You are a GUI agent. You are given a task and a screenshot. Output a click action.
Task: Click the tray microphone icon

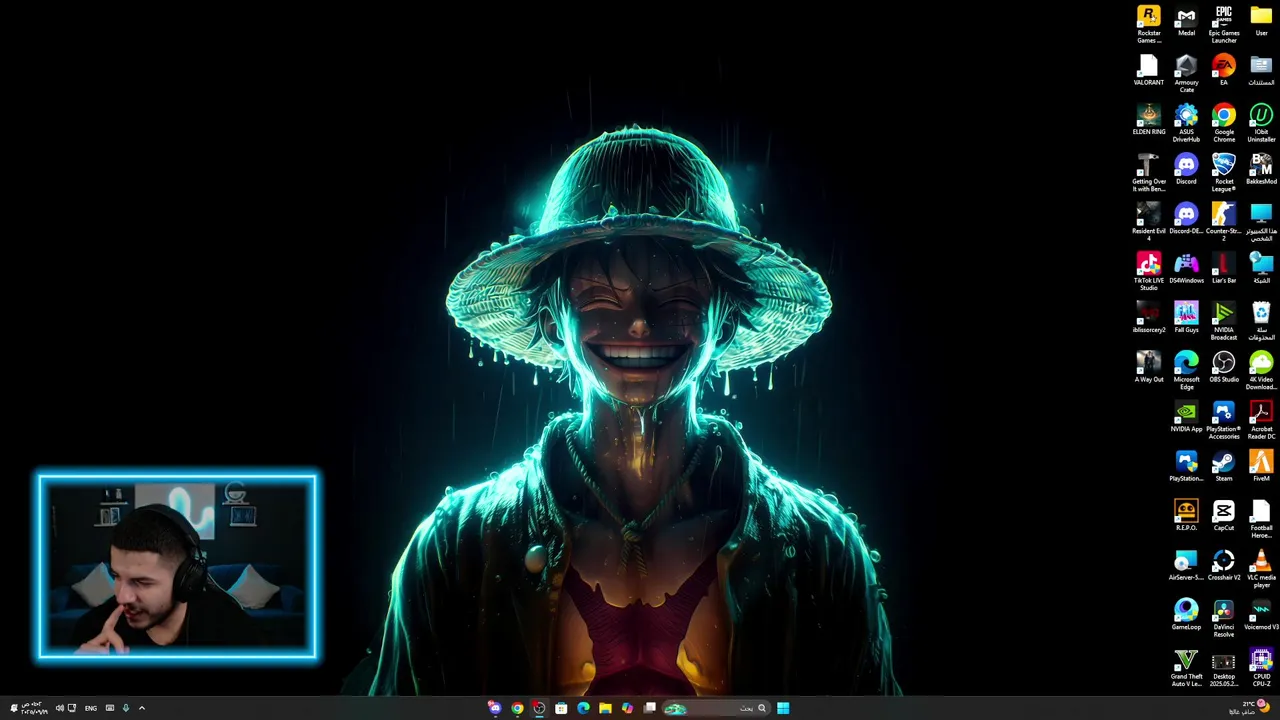tap(126, 708)
